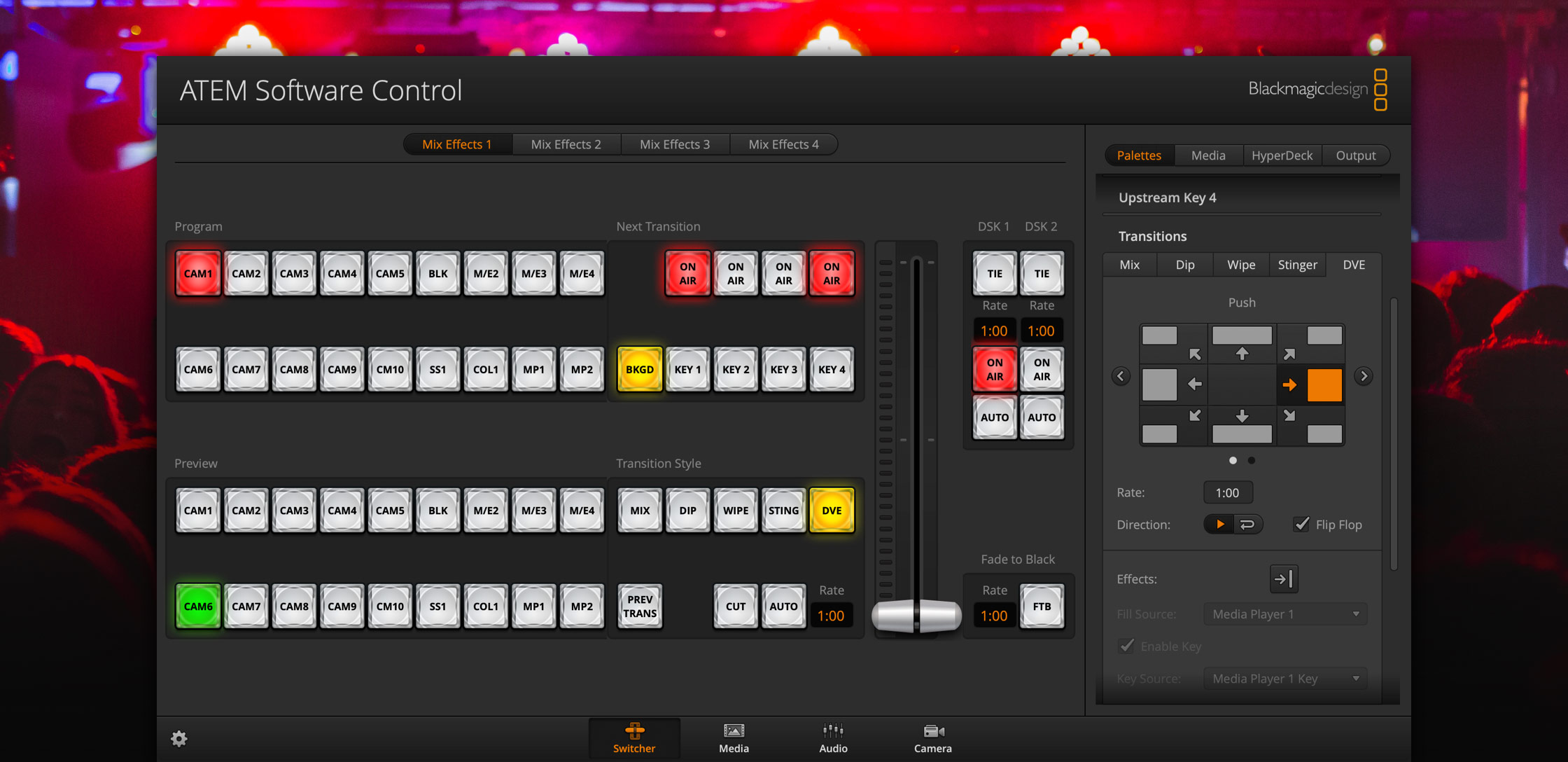This screenshot has height=762, width=1568.
Task: Trigger Fade to Black with the FTB button
Action: click(1042, 606)
